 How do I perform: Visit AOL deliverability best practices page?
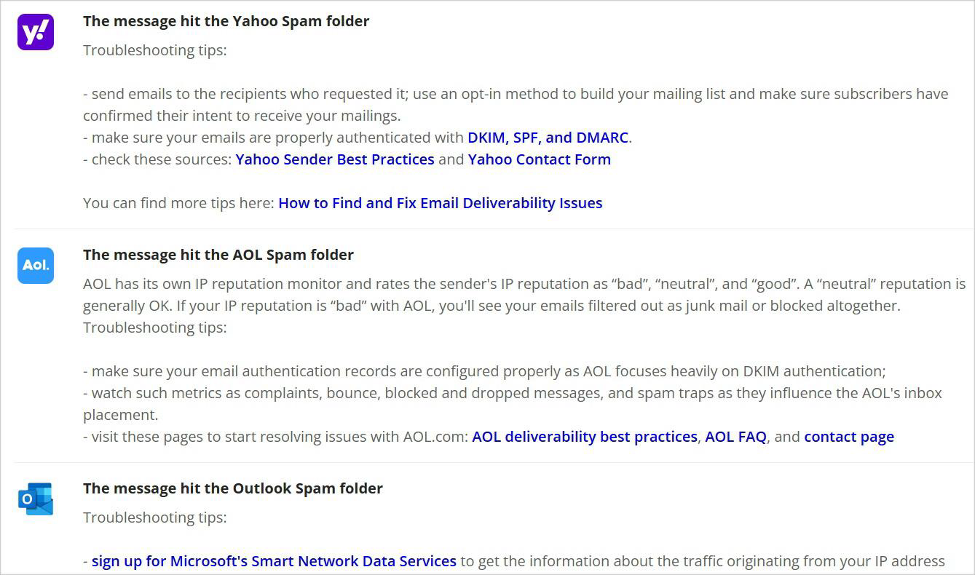pos(584,437)
